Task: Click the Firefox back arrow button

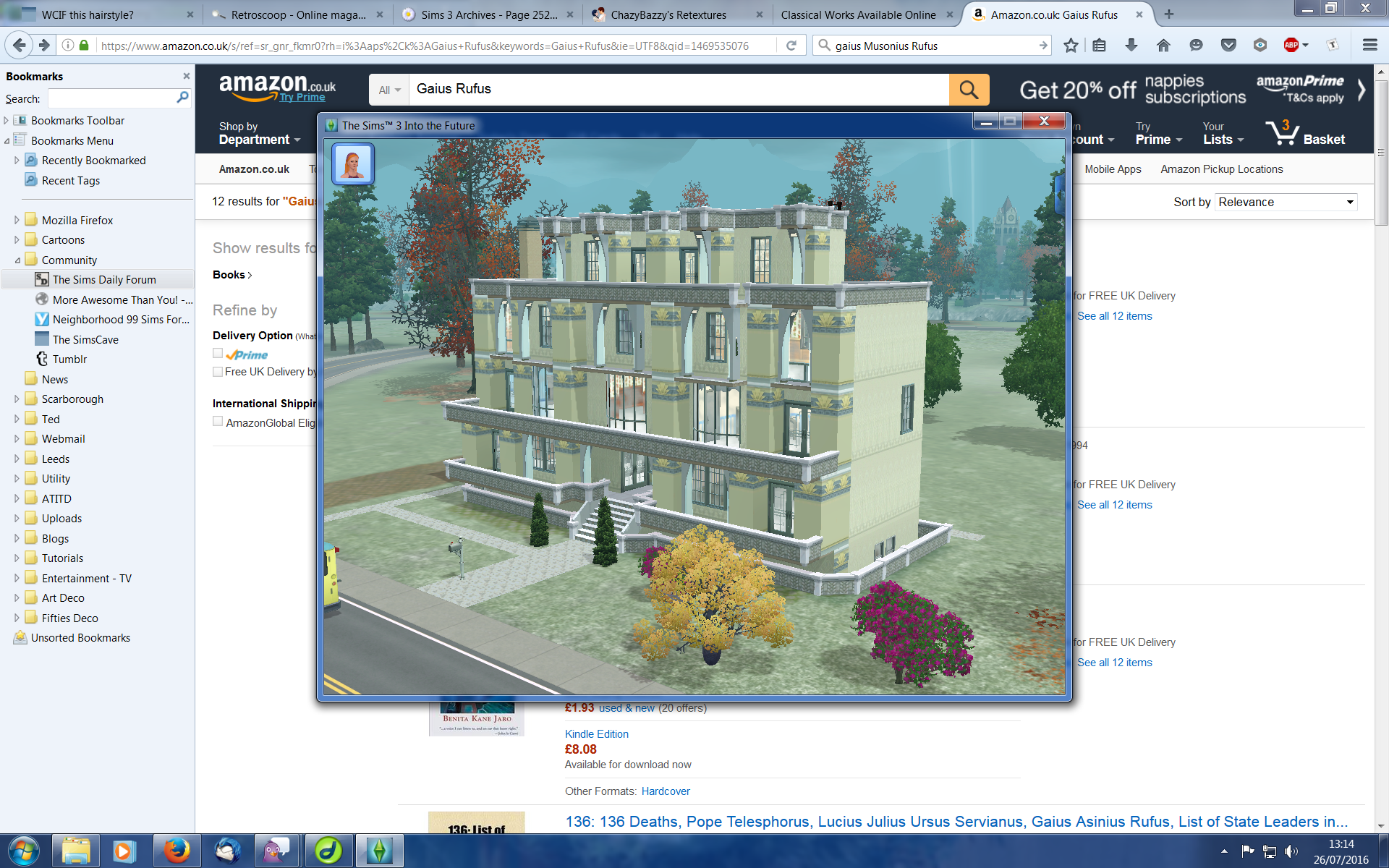Action: (20, 45)
